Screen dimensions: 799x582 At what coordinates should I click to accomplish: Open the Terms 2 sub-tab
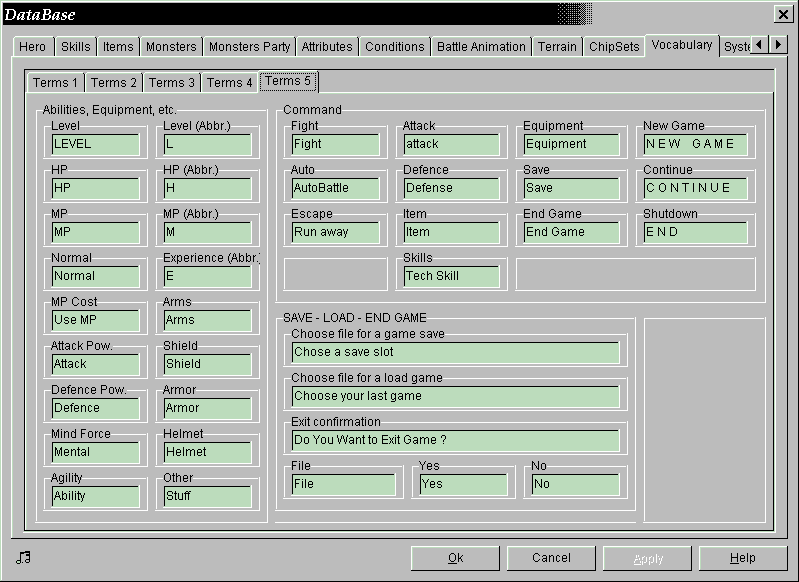click(113, 83)
